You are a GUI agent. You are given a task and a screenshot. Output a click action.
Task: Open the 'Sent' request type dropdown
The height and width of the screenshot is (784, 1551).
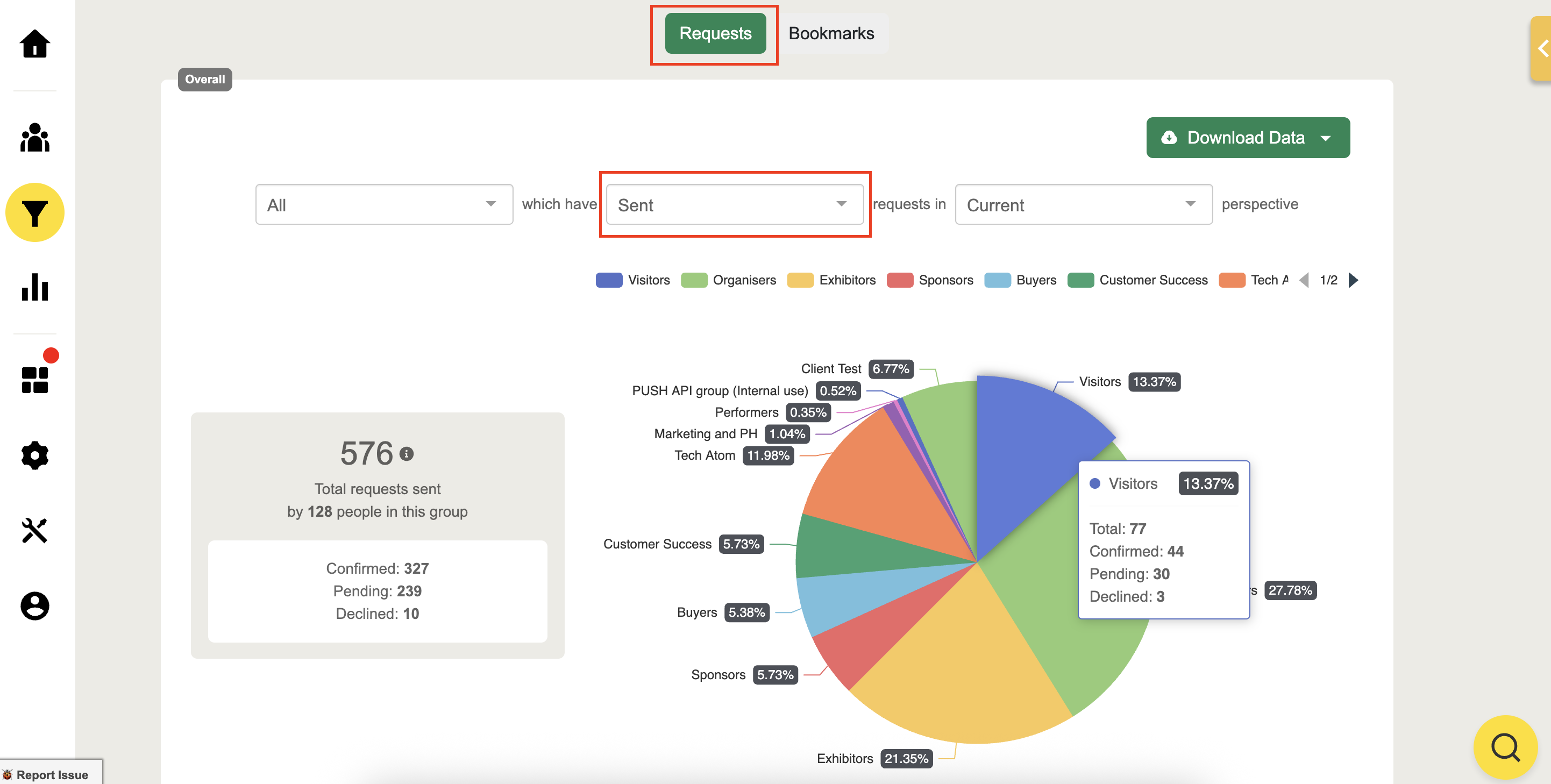coord(734,205)
